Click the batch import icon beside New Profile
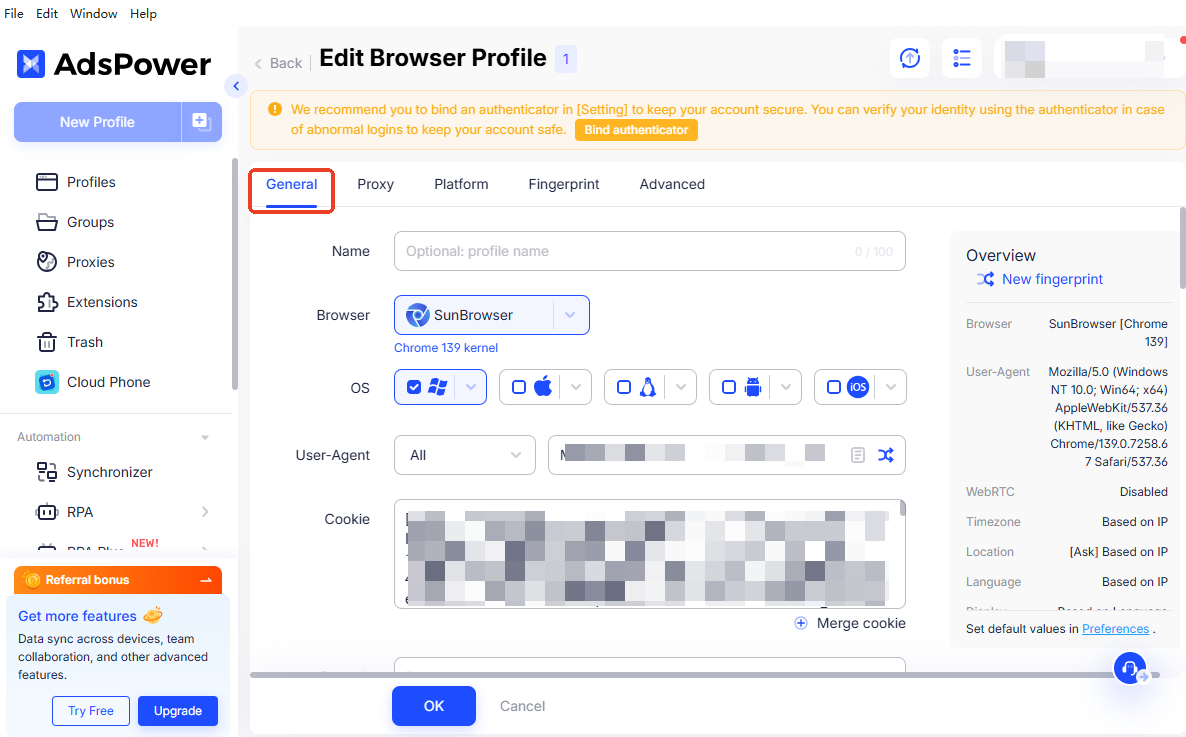 click(x=201, y=122)
